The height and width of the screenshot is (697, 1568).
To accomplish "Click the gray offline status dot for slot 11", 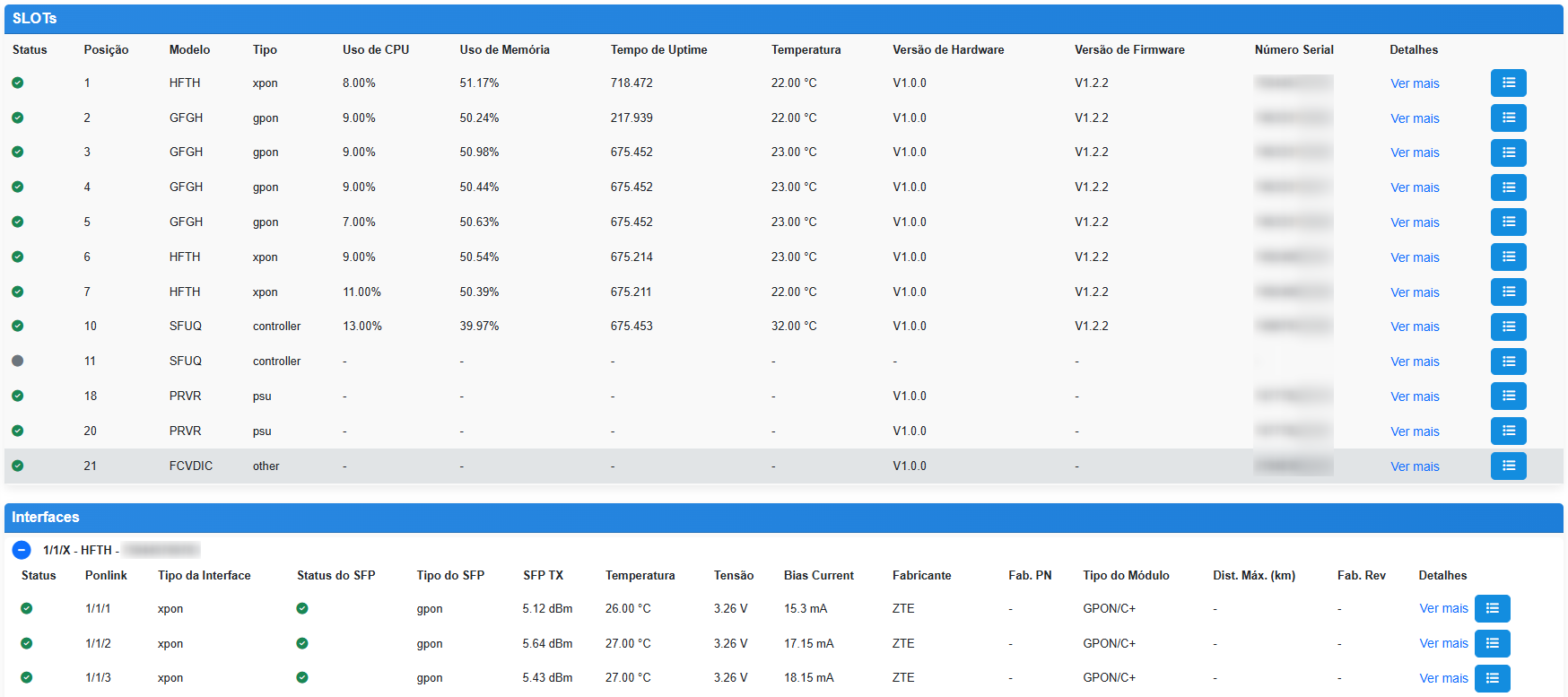I will [18, 362].
